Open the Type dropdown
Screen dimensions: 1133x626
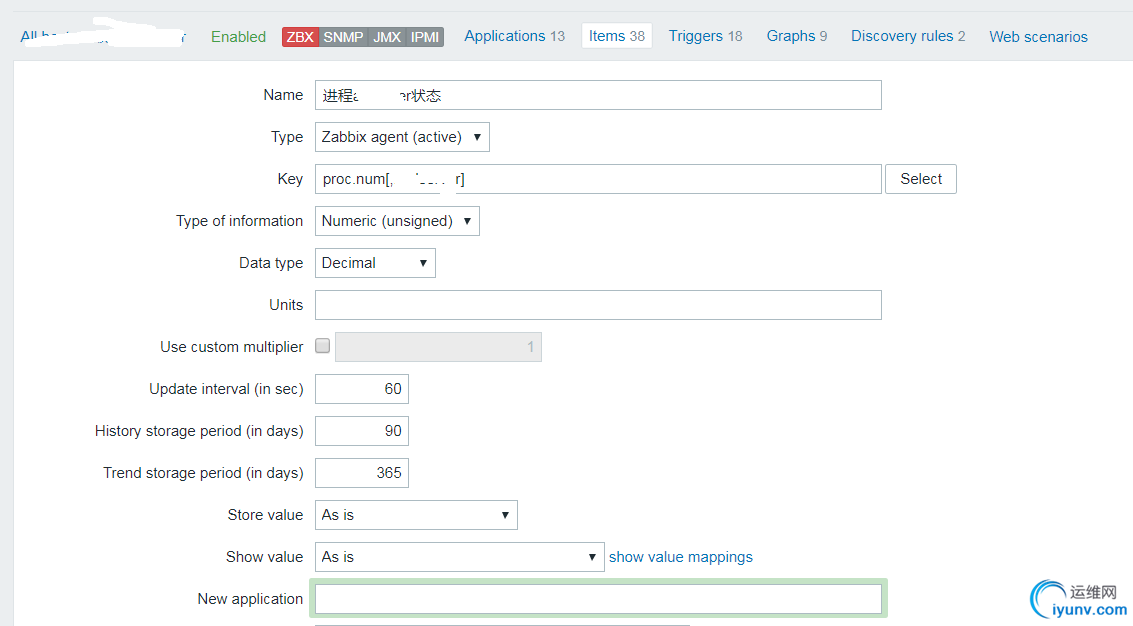point(402,137)
